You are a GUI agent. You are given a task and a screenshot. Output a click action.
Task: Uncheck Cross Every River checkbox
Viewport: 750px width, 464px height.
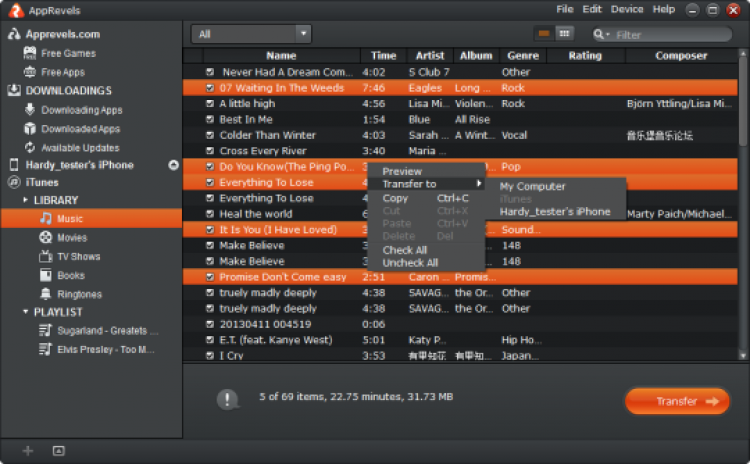click(210, 151)
